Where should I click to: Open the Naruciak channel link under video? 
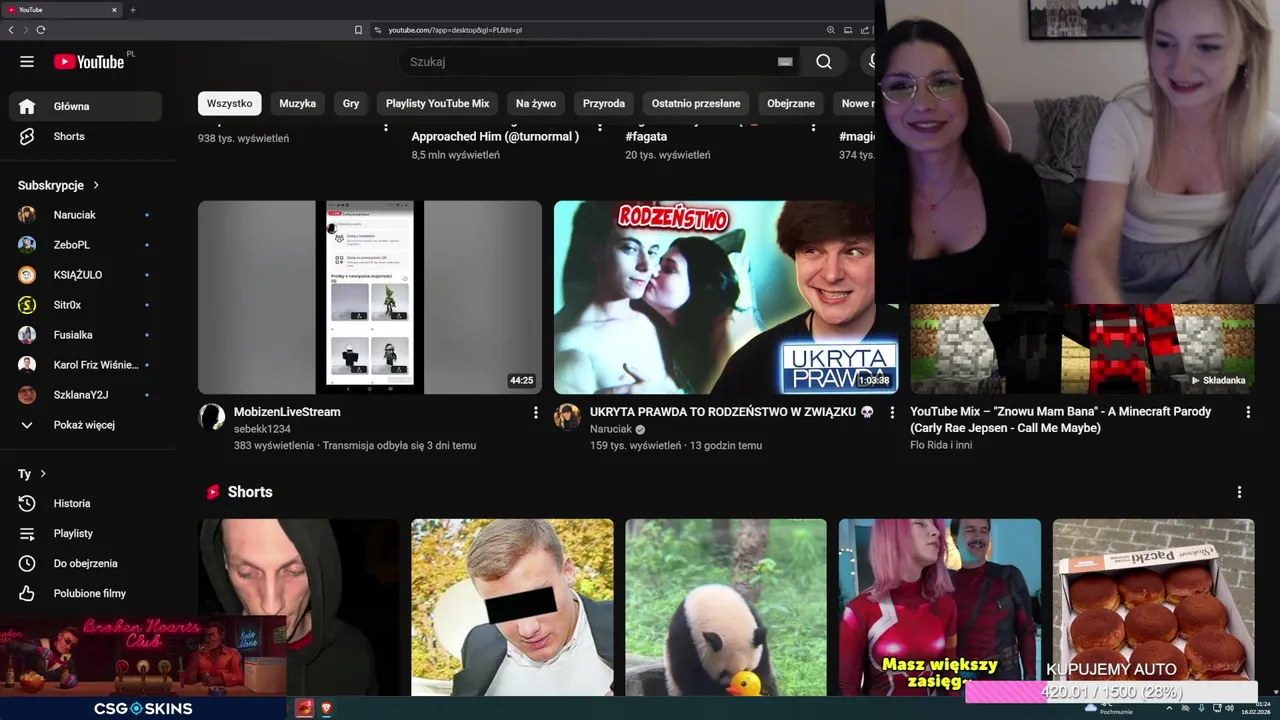[x=611, y=429]
